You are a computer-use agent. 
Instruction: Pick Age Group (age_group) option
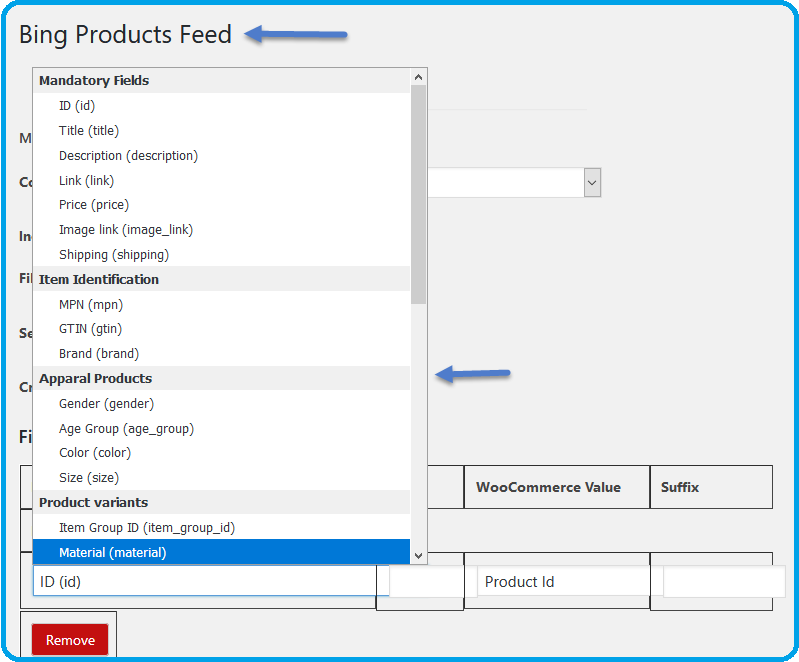point(221,429)
